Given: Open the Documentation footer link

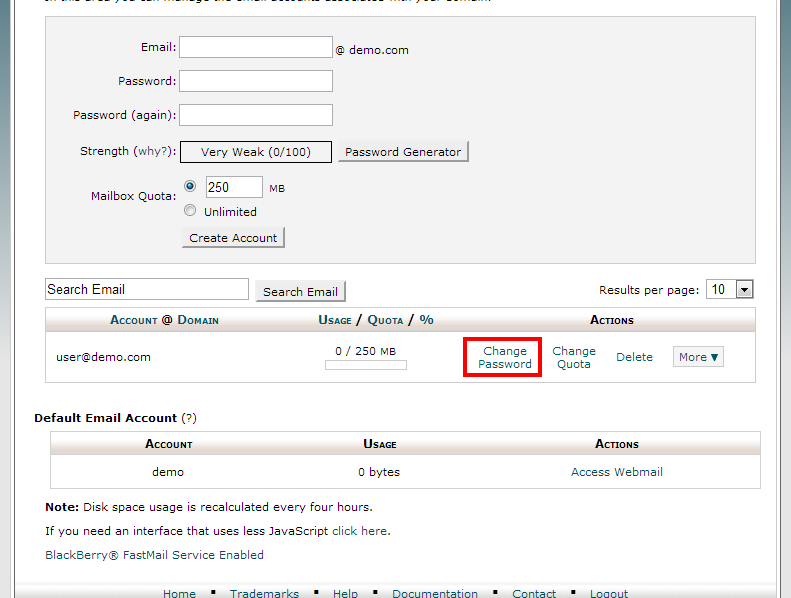Looking at the screenshot, I should tap(435, 593).
